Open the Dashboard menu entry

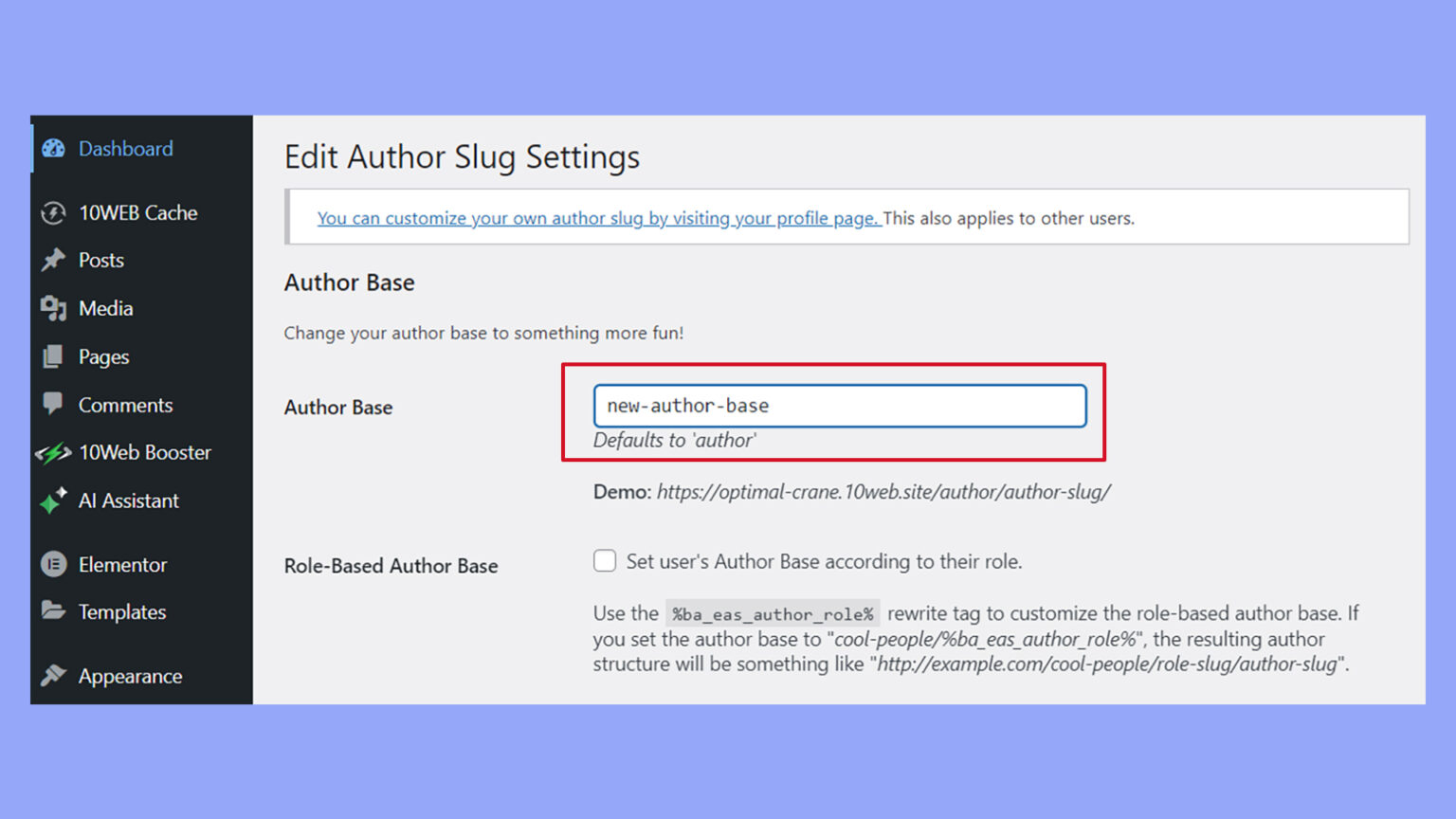point(126,148)
